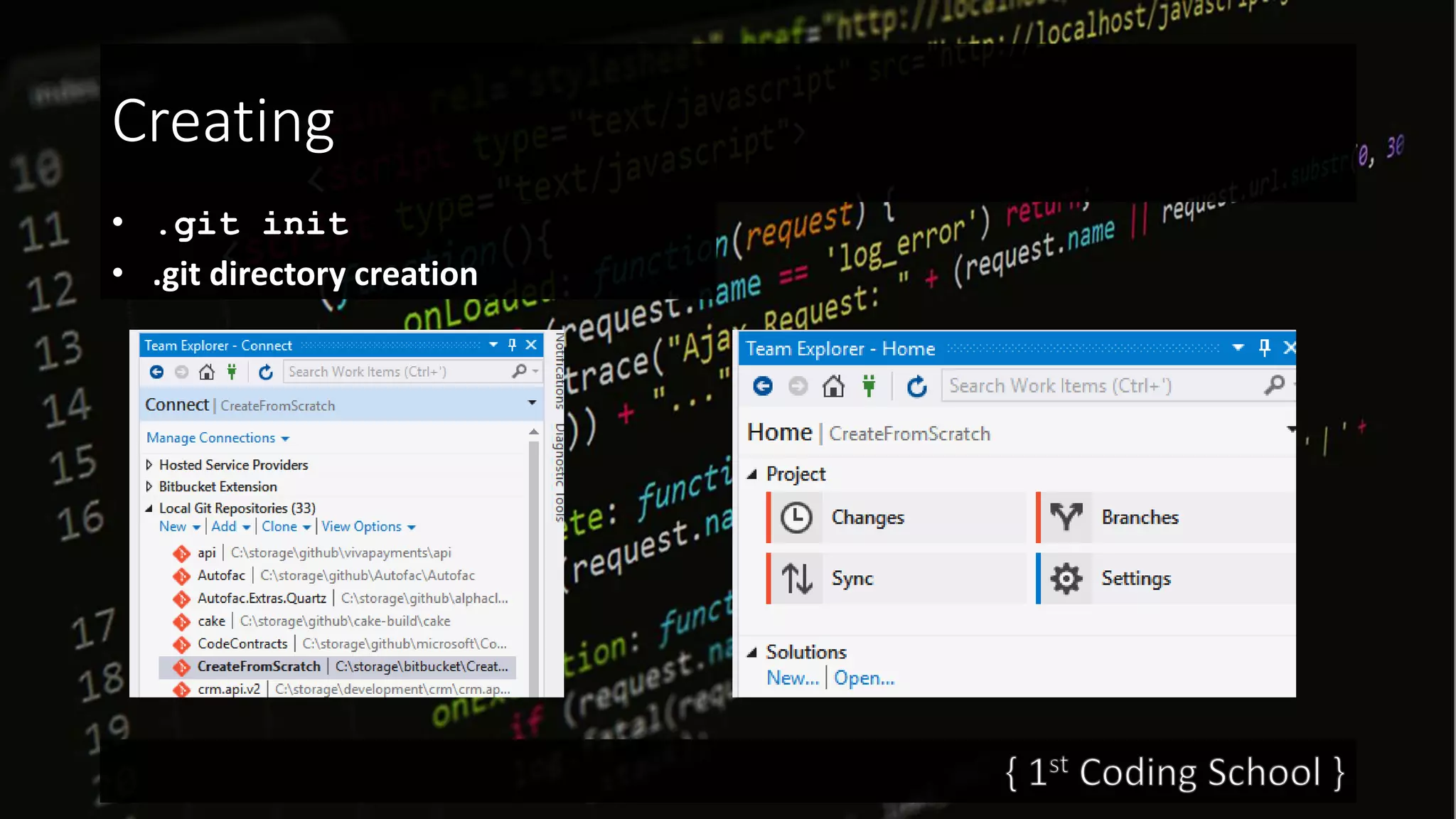Click Refresh icon in Team Explorer Home toolbar
This screenshot has height=819, width=1456.
point(916,386)
